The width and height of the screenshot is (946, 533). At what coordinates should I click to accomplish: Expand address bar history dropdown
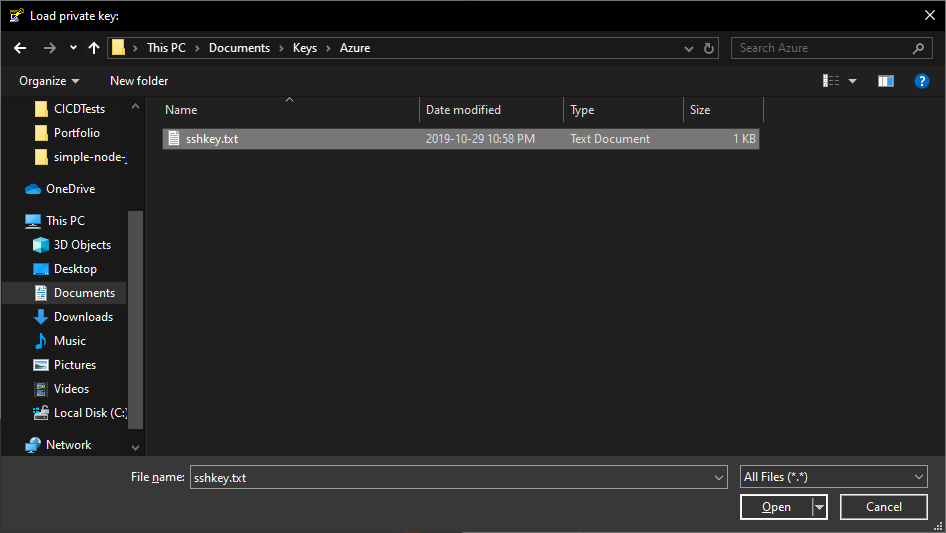pyautogui.click(x=688, y=48)
